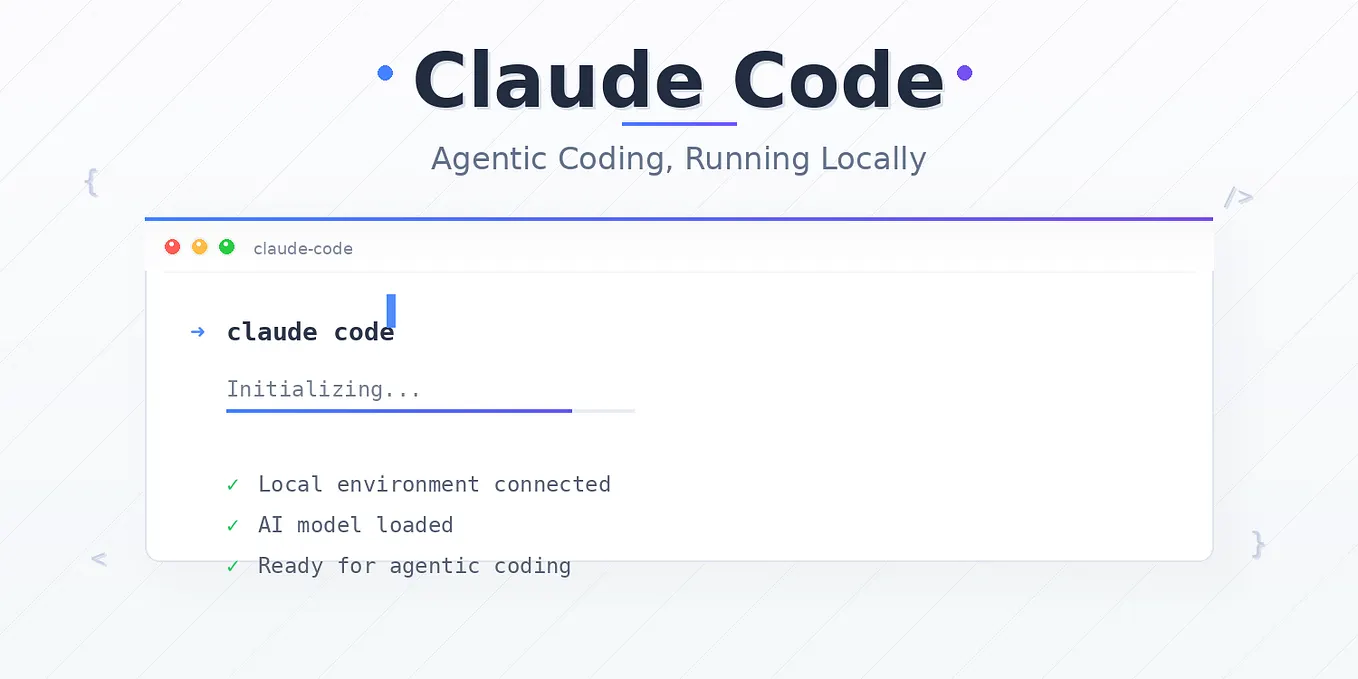Screen dimensions: 1358x679
Task: Click the blue blinking cursor block
Action: (391, 310)
